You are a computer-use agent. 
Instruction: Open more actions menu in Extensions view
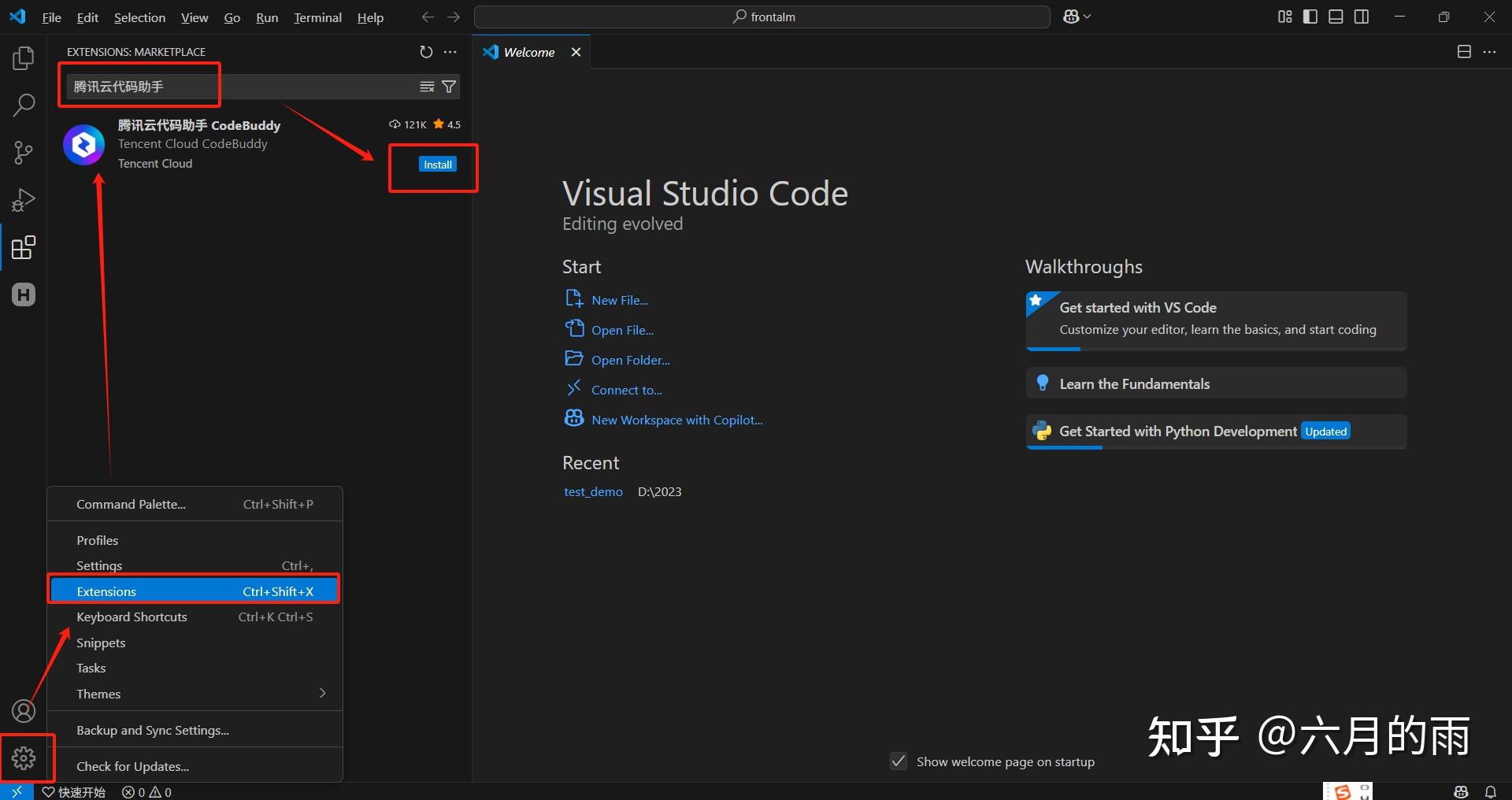coord(450,52)
